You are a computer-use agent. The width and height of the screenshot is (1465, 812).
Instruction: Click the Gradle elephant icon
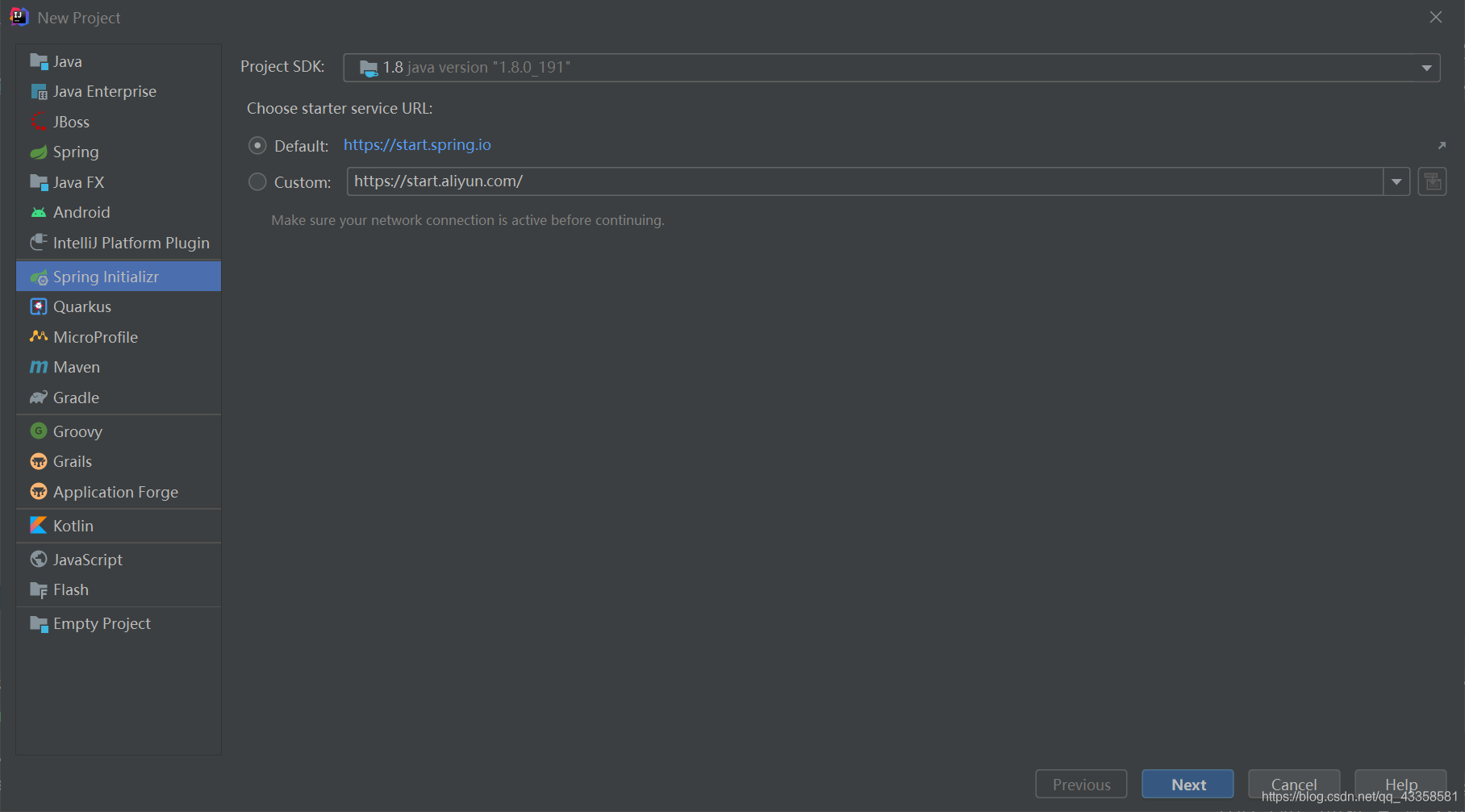(x=39, y=398)
